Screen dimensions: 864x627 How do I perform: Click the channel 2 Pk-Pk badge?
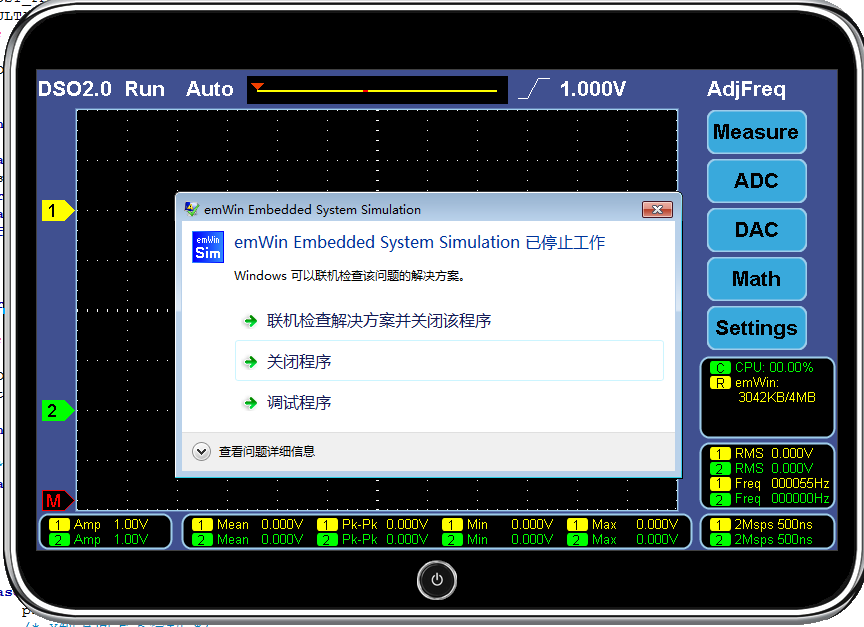click(327, 540)
